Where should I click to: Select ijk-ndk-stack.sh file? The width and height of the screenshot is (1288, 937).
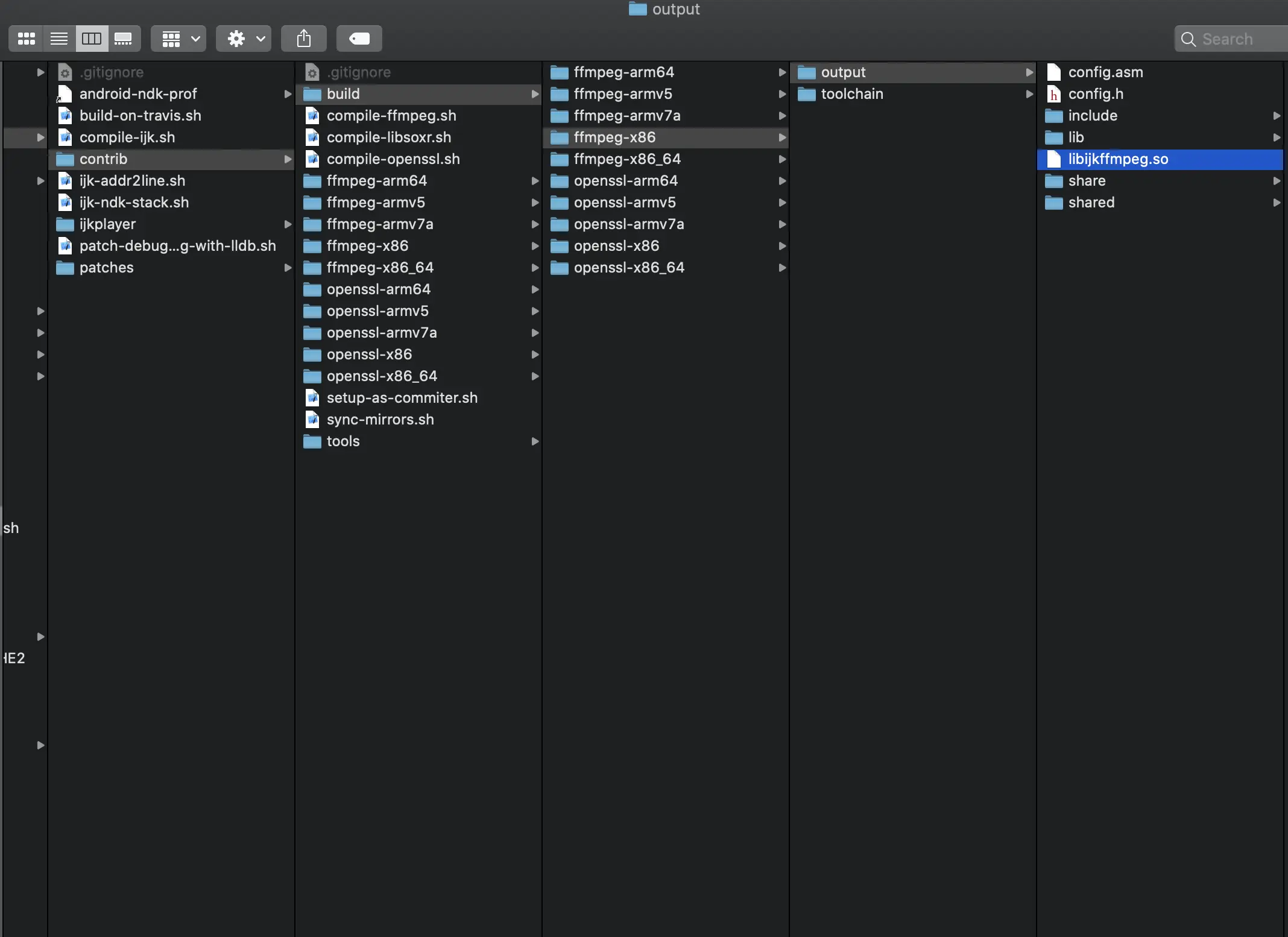171,203
